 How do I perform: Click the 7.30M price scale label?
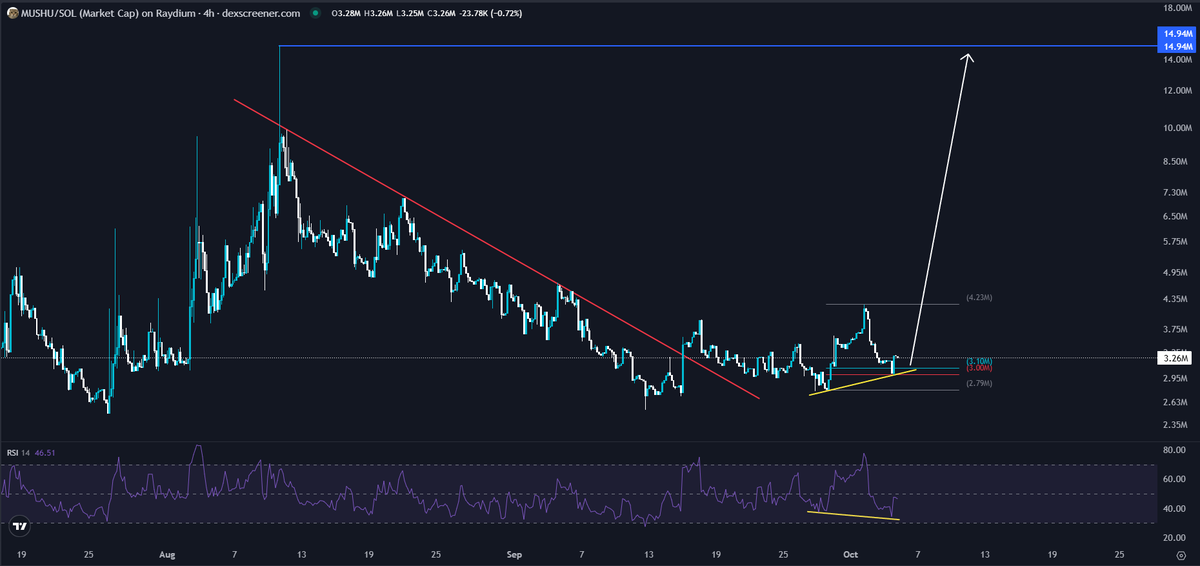tap(1174, 192)
